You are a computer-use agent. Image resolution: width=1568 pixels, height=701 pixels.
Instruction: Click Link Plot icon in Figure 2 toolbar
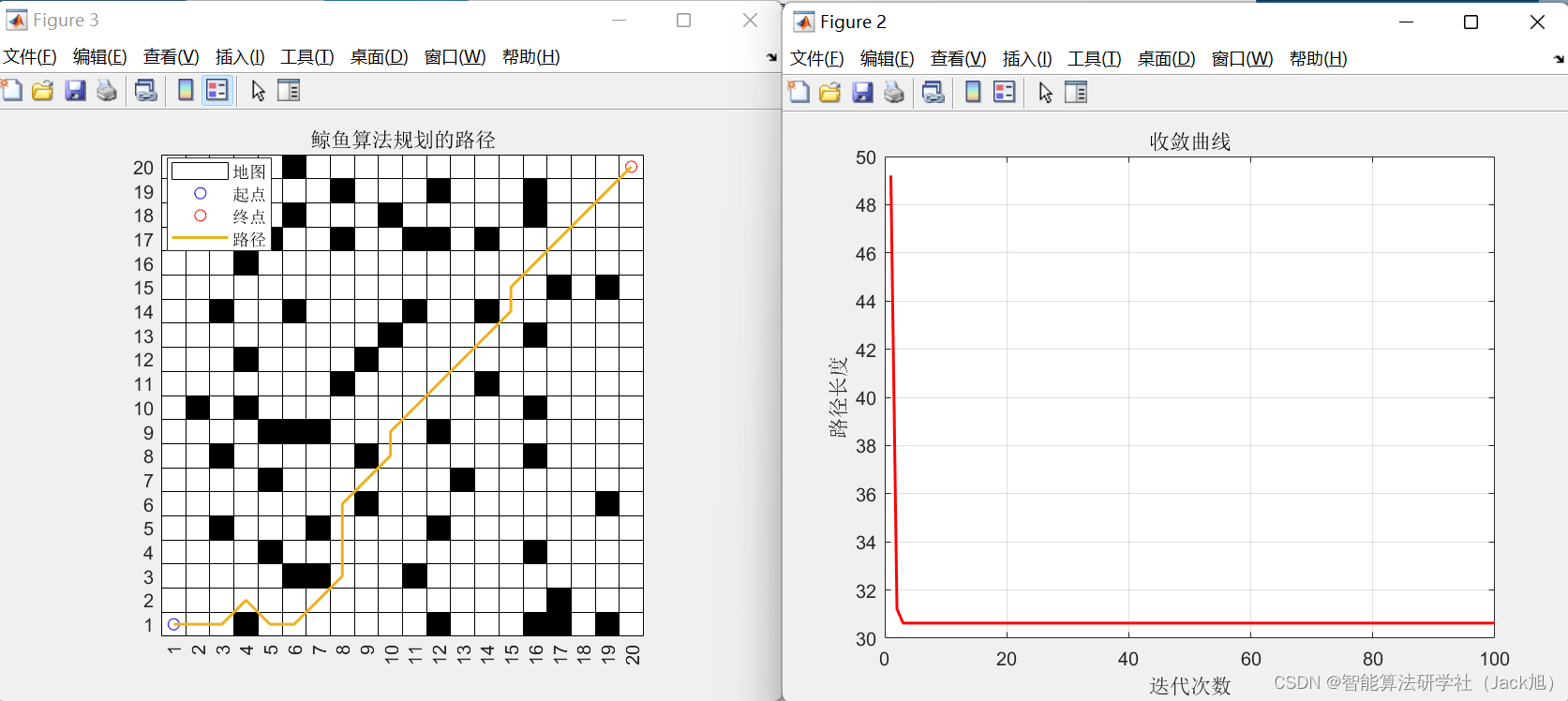[933, 93]
